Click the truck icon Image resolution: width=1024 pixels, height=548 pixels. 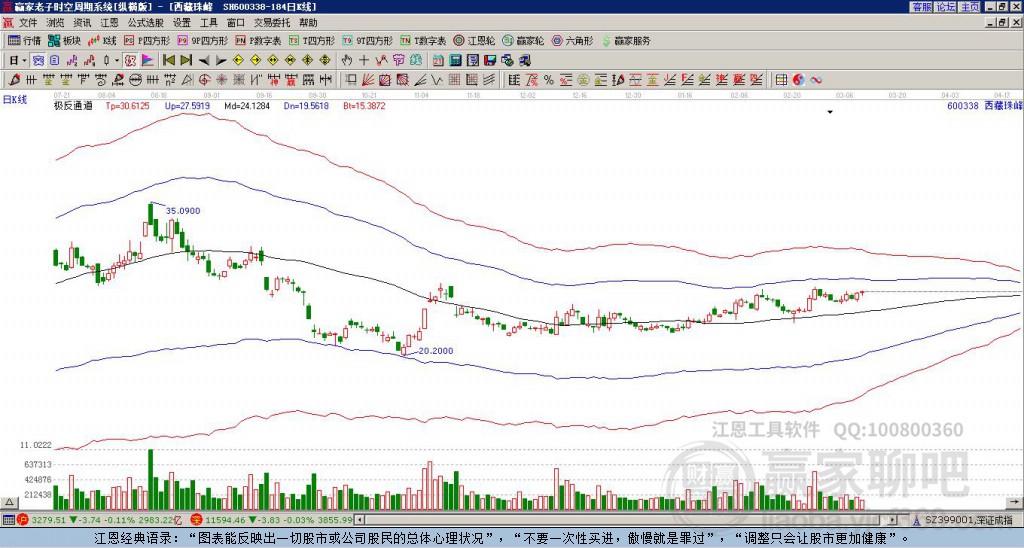(524, 61)
